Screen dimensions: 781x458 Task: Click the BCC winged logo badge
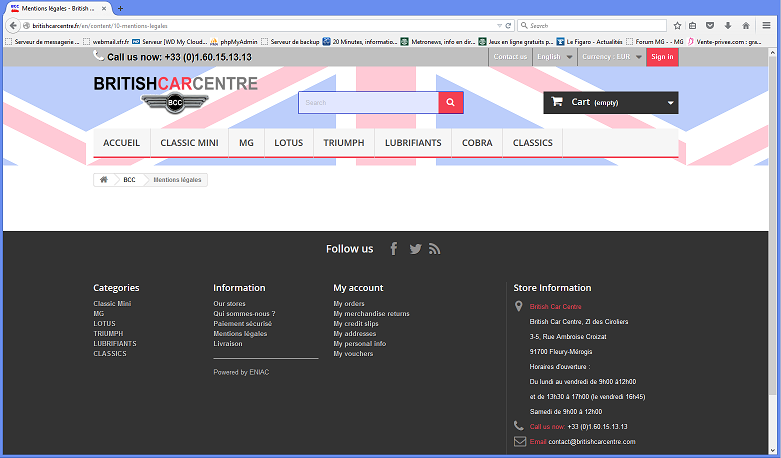click(175, 103)
